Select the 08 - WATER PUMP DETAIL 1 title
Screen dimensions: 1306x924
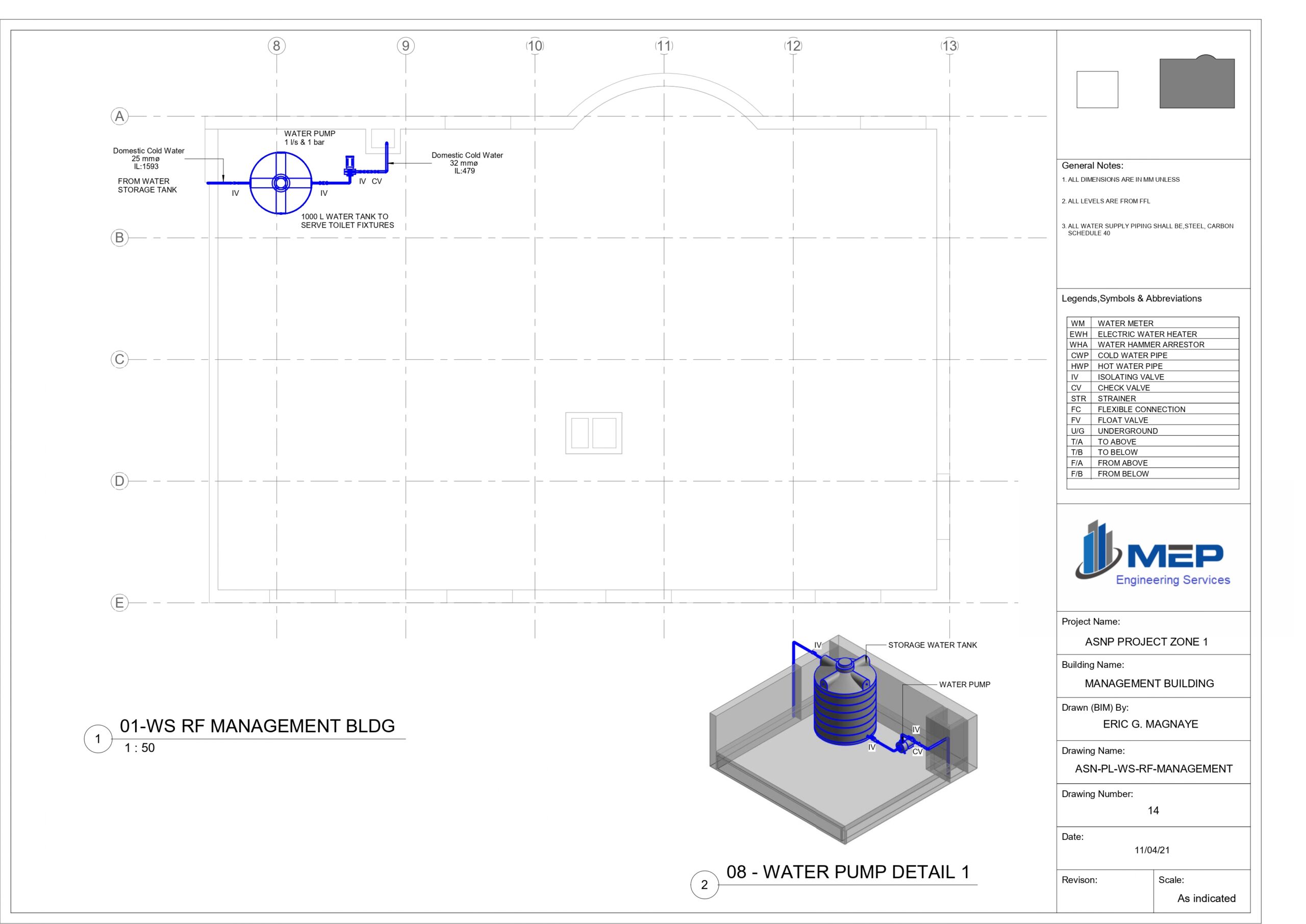tap(847, 872)
